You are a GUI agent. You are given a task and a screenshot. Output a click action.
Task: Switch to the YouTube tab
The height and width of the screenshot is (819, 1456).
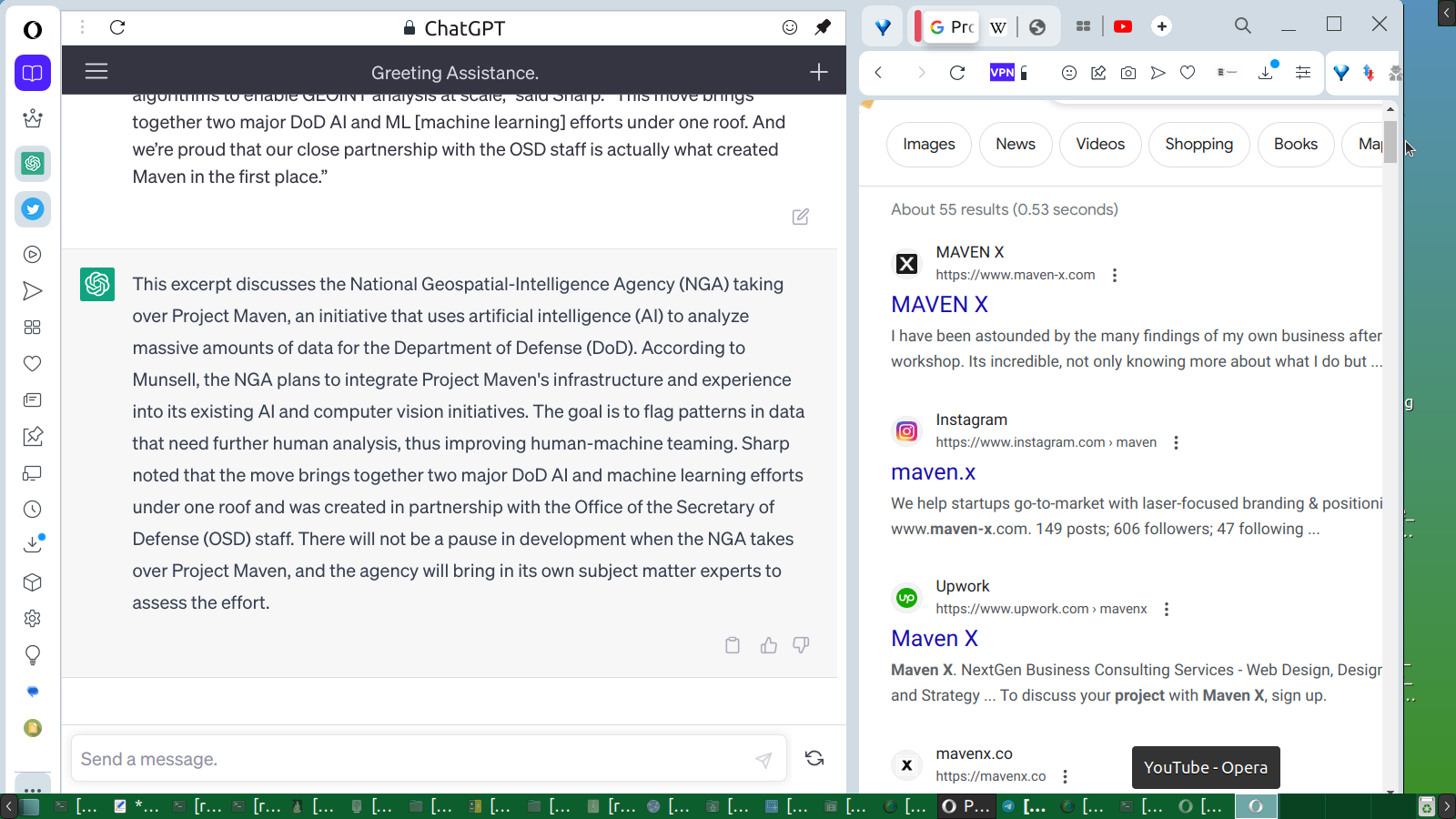point(1123,26)
